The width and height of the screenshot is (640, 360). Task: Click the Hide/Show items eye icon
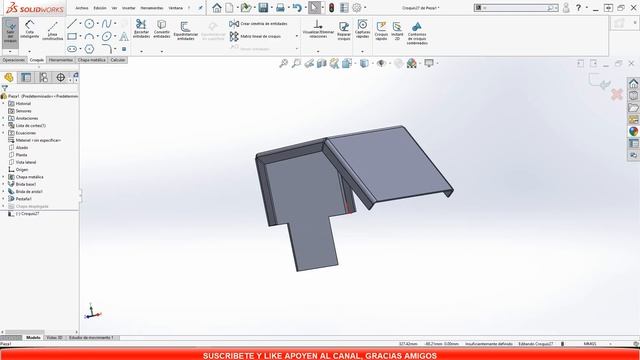[381, 63]
